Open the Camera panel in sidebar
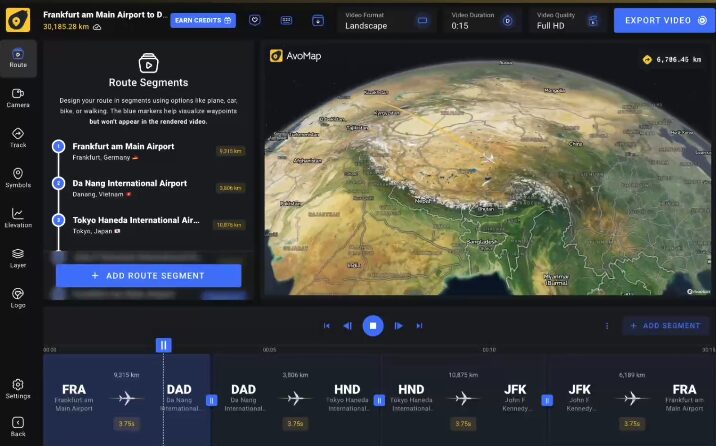 click(x=18, y=97)
